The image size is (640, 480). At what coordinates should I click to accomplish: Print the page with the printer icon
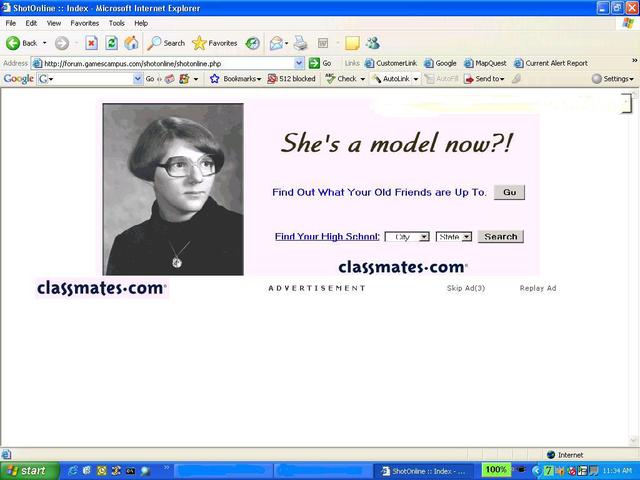[301, 43]
